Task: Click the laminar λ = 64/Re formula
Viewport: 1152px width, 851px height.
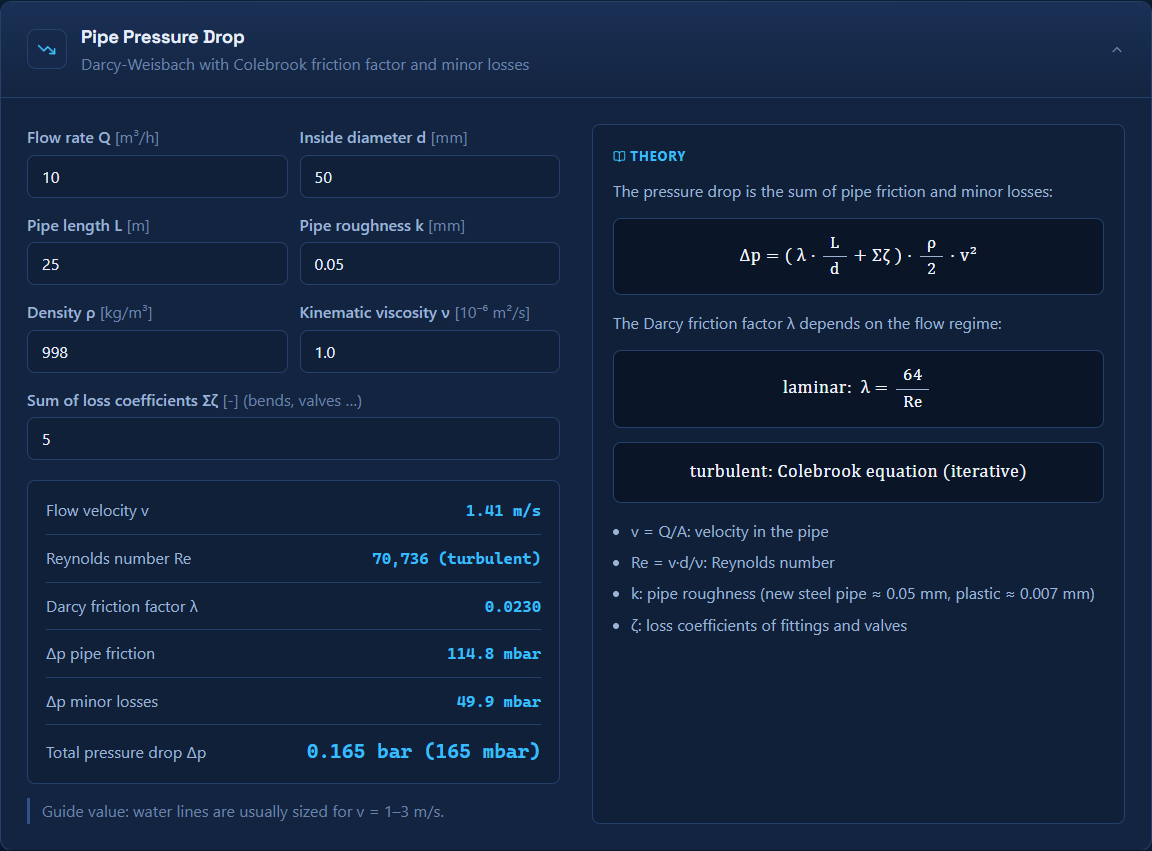Action: pos(858,389)
